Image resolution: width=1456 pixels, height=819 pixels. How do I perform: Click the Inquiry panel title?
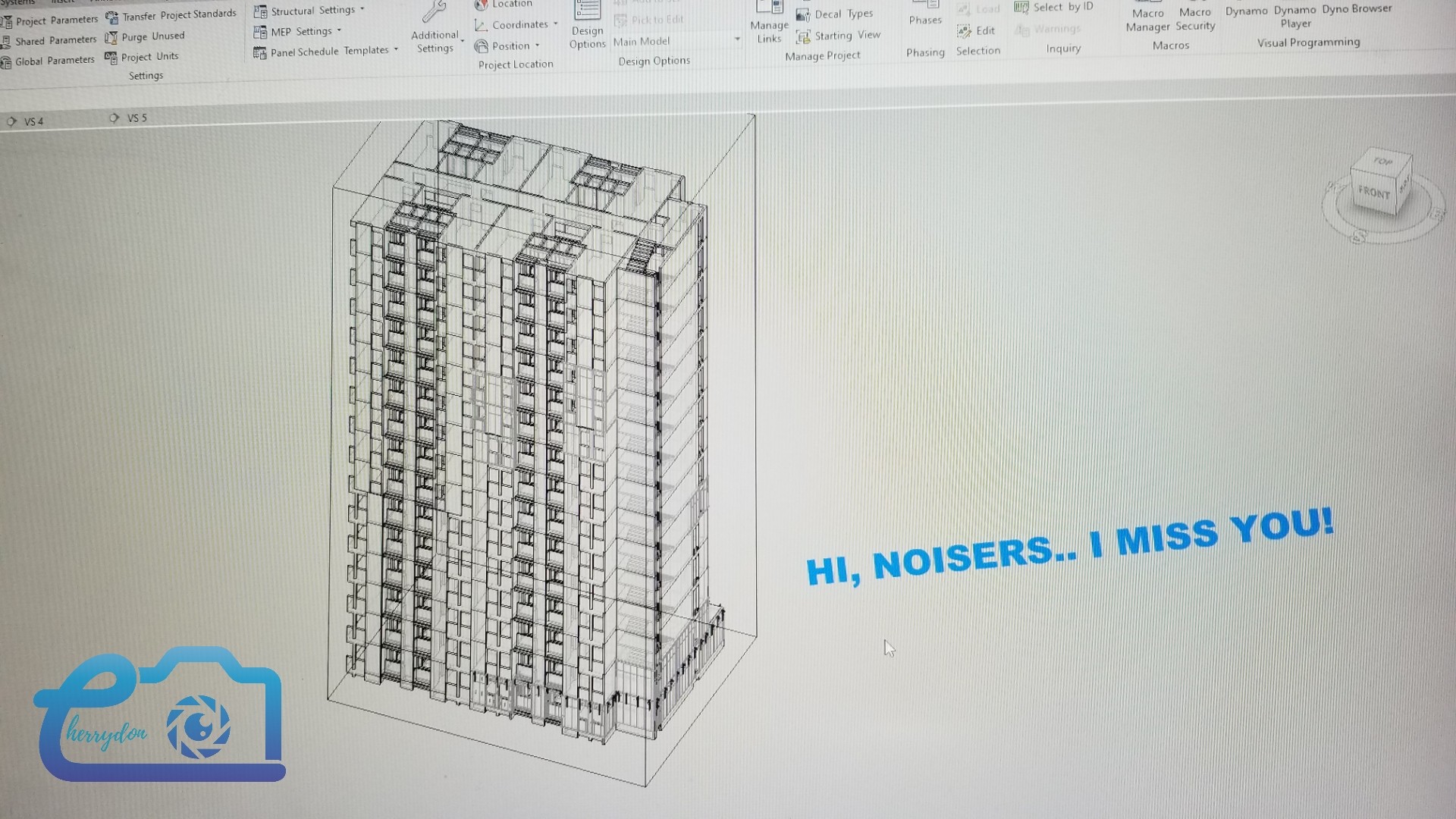[x=1063, y=49]
